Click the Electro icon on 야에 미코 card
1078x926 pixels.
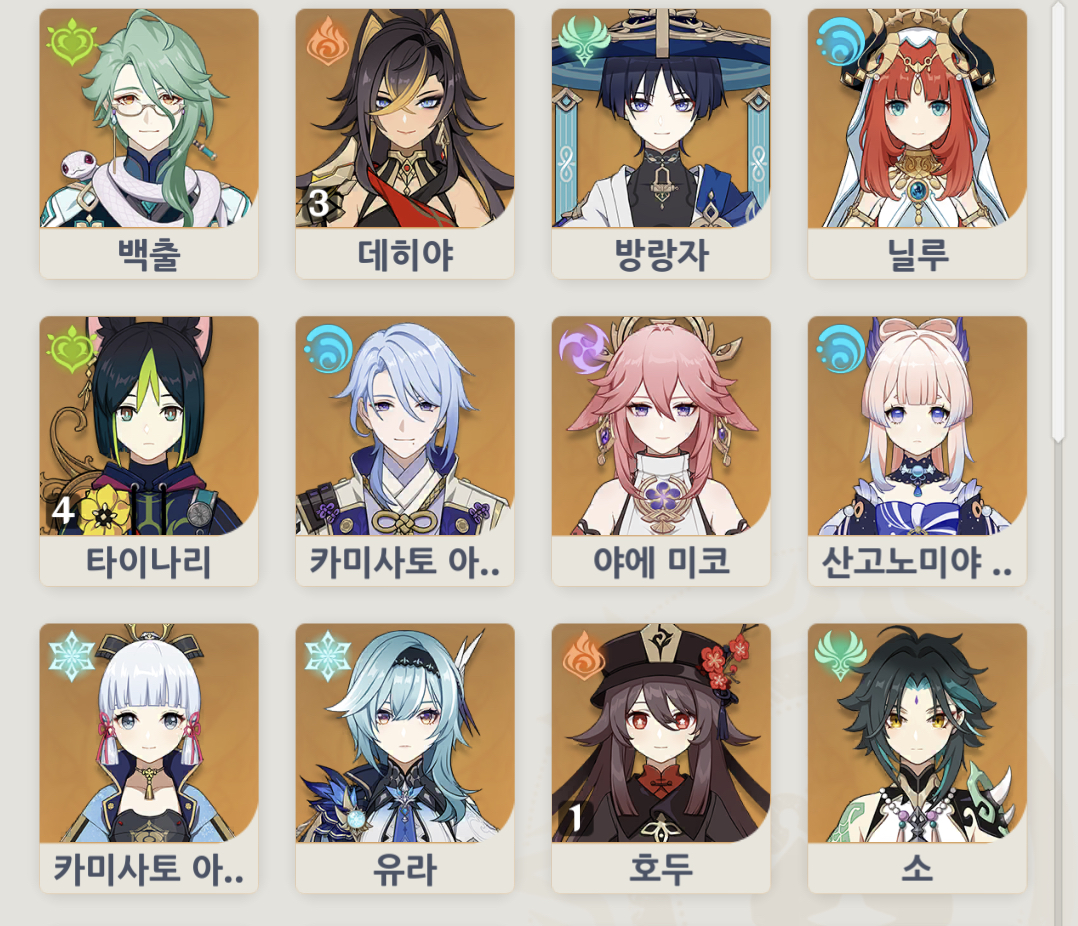[x=583, y=349]
